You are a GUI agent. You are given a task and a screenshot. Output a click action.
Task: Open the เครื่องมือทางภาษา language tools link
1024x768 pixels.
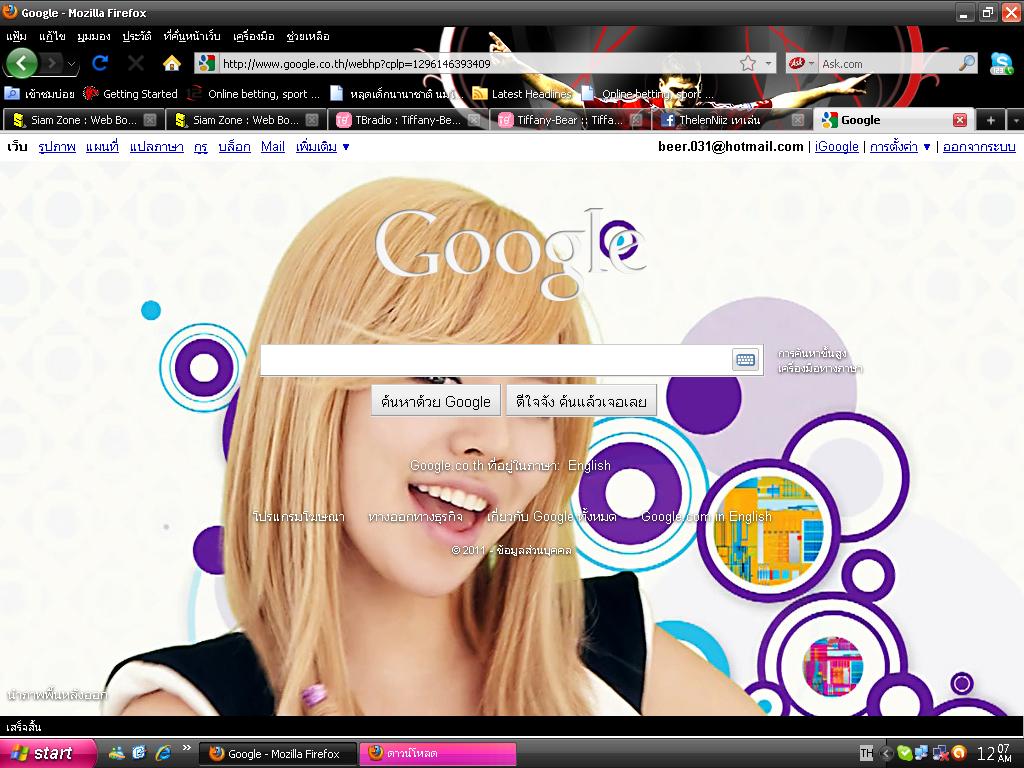click(820, 369)
